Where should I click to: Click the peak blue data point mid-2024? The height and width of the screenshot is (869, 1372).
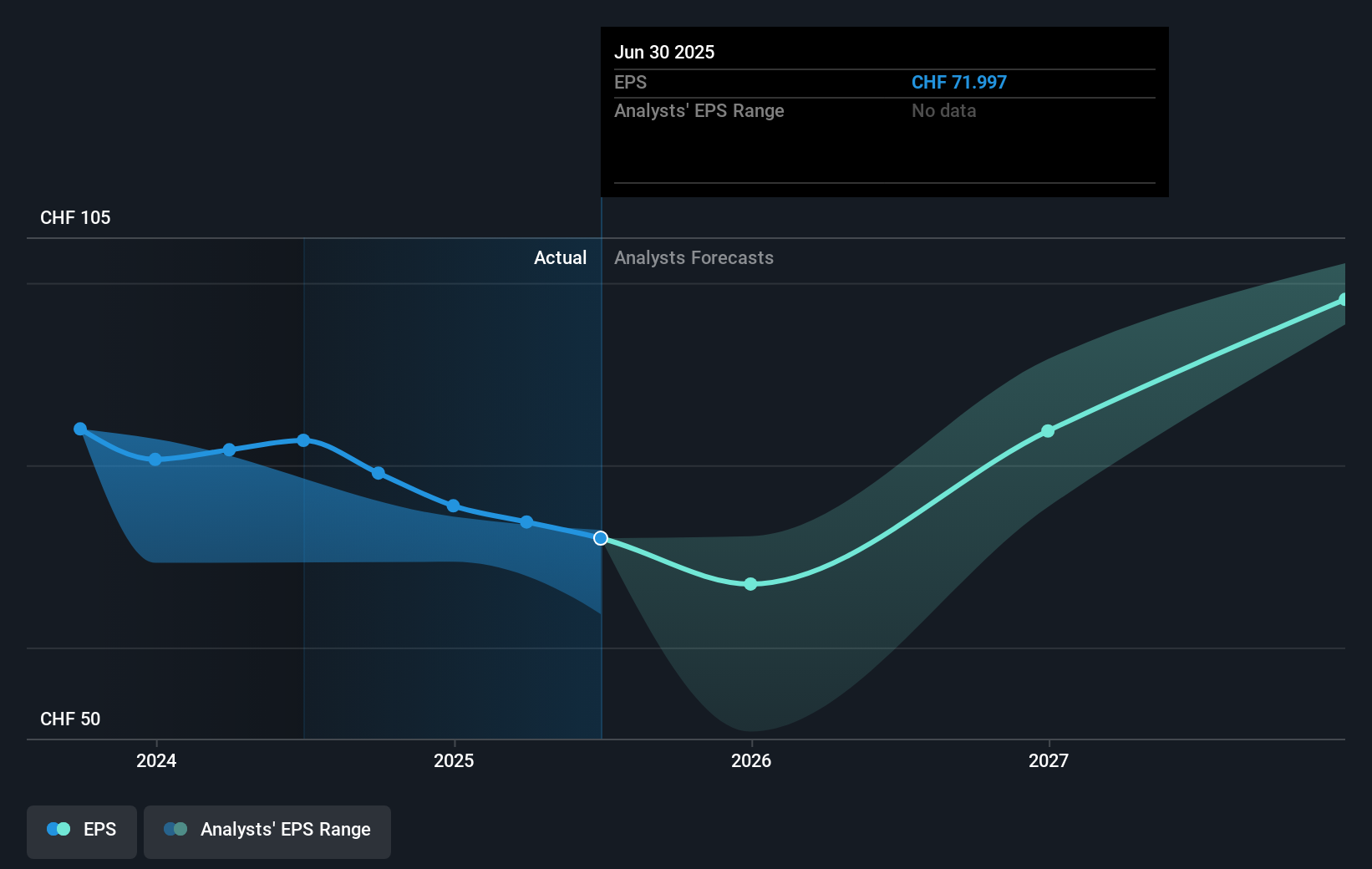[x=303, y=440]
